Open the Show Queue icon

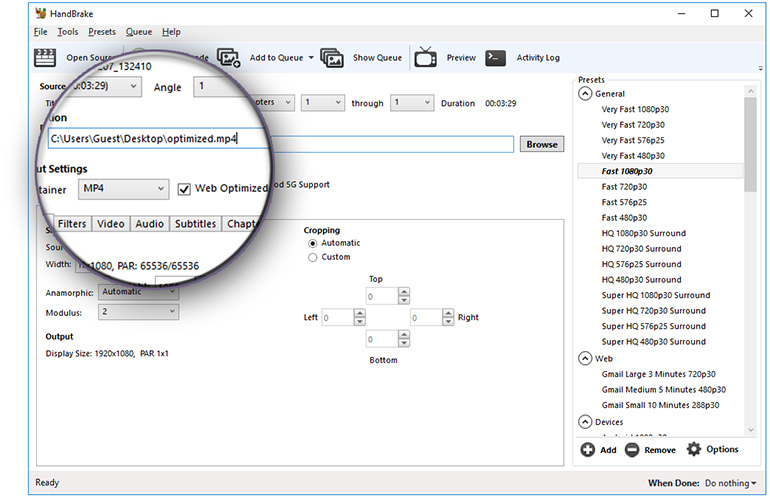pyautogui.click(x=332, y=57)
